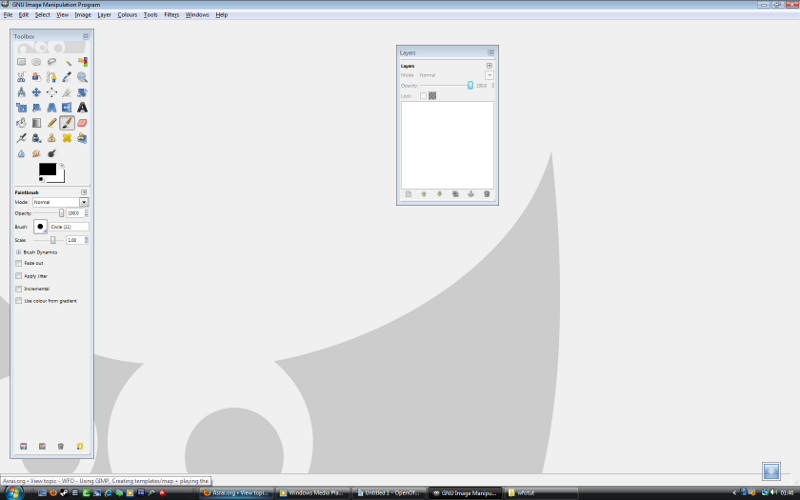
Task: Open the Windows Start orb
Action: [x=13, y=493]
